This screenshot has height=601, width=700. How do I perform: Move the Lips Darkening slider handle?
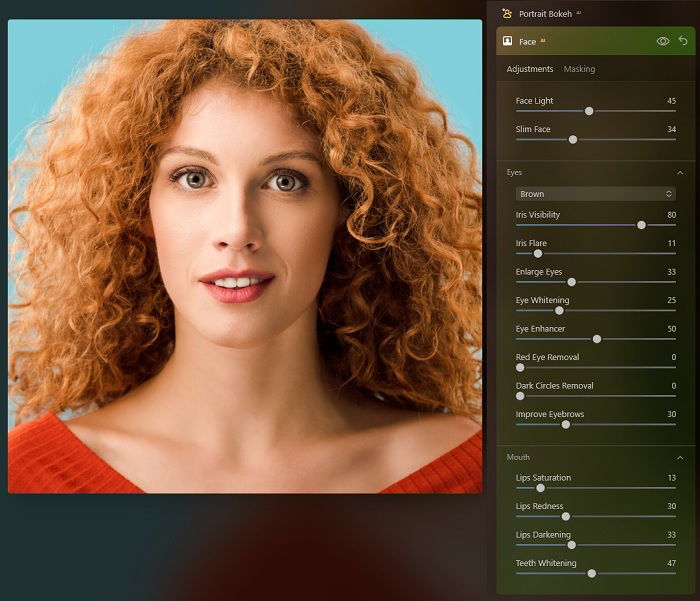click(571, 545)
